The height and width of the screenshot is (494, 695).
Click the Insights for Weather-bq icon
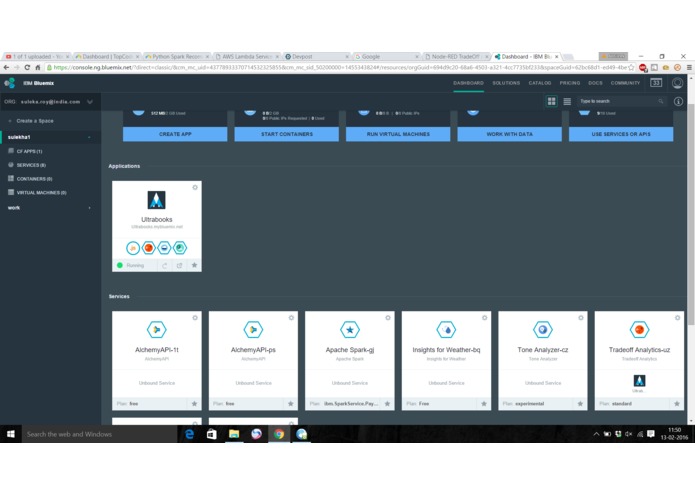(x=446, y=330)
